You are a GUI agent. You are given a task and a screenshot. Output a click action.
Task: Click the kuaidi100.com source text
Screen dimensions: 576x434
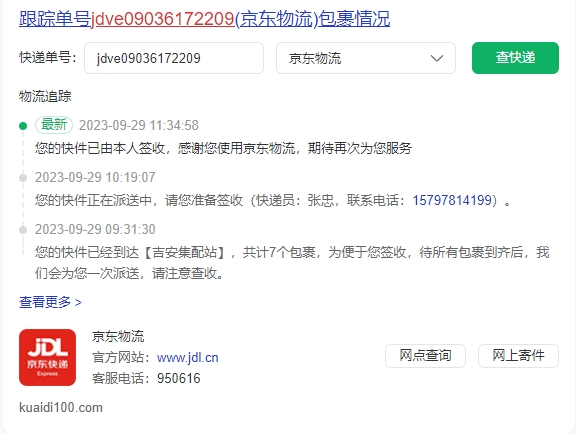(61, 408)
